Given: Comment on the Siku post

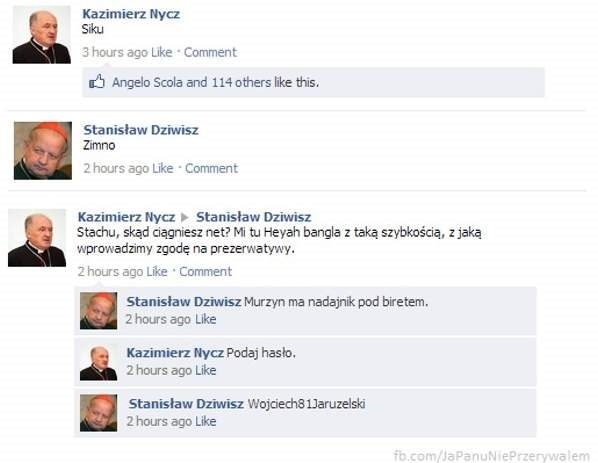Looking at the screenshot, I should (x=210, y=52).
